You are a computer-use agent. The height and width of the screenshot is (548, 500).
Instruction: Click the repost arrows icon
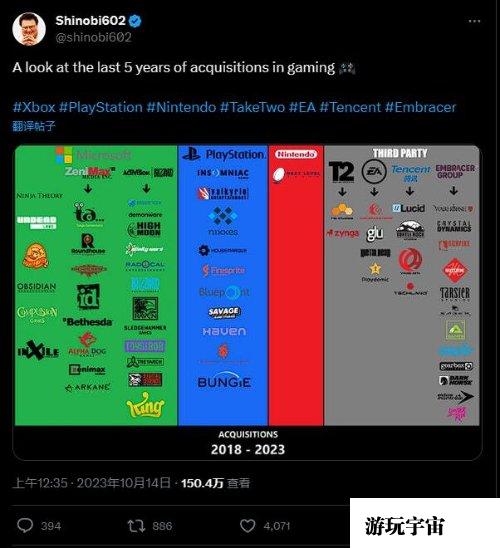[136, 526]
